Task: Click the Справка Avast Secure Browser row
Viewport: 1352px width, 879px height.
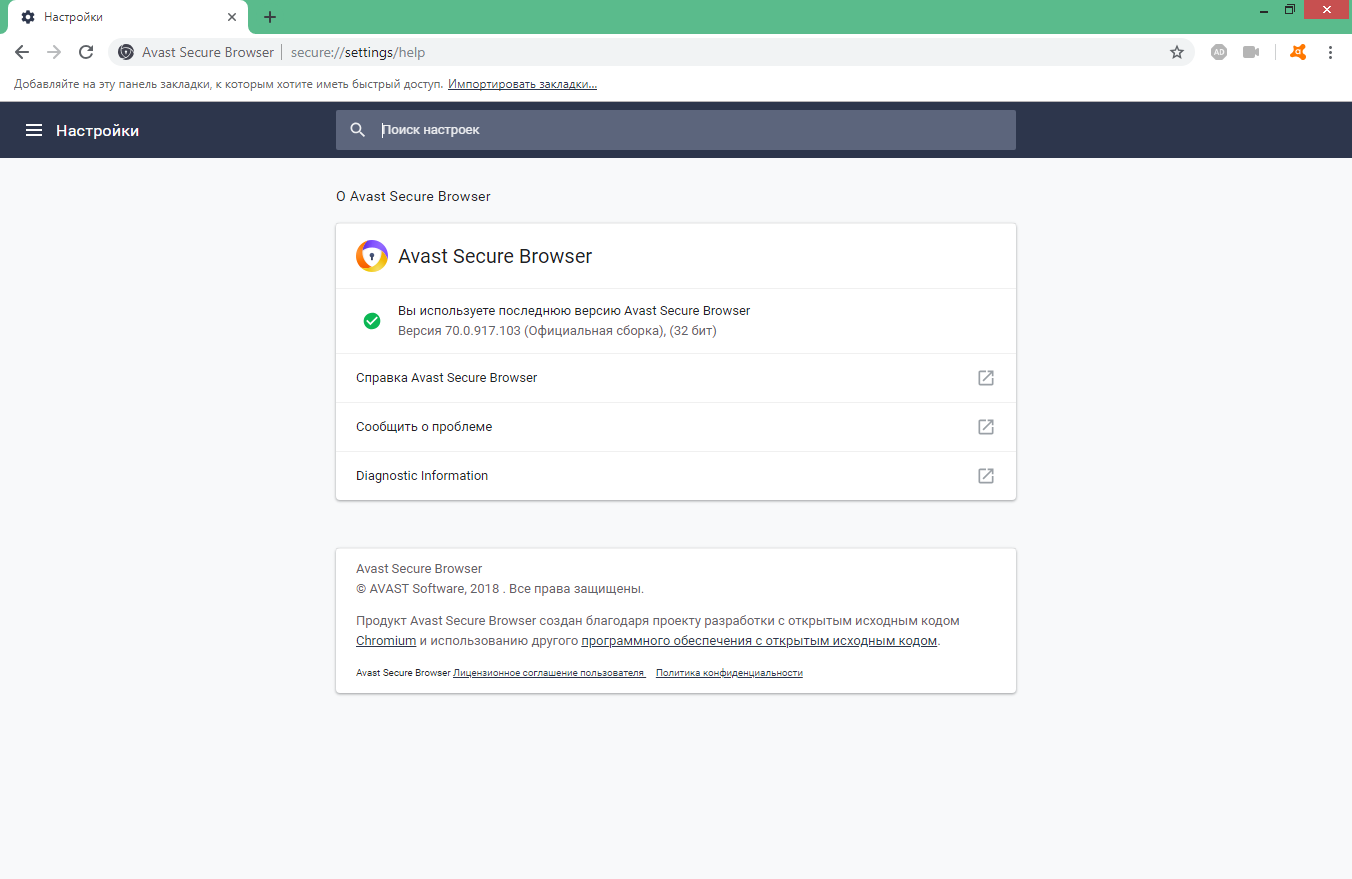Action: [x=676, y=378]
